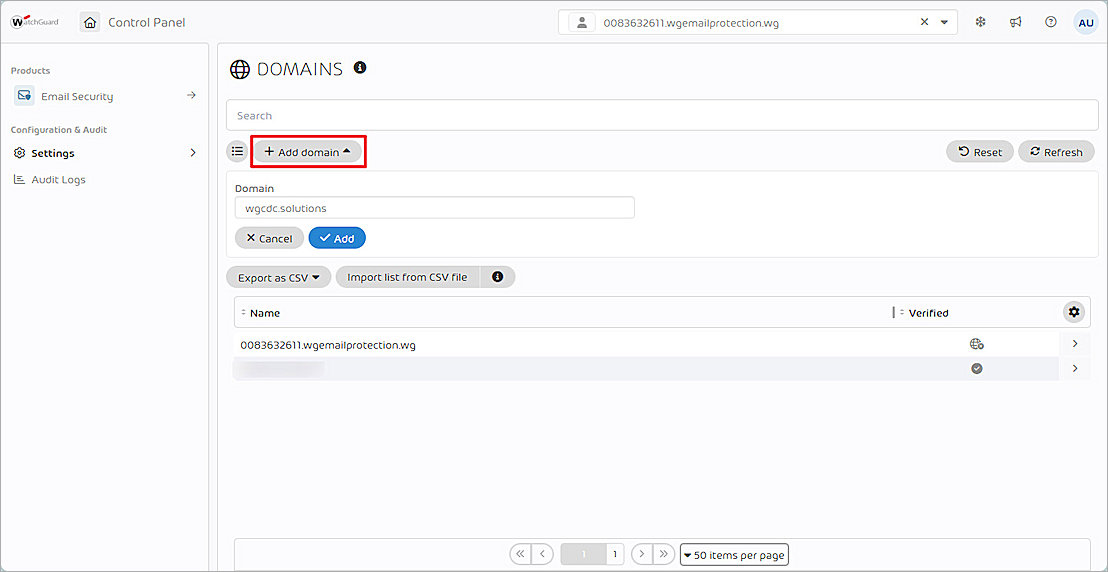
Task: Open the home Control Panel icon
Action: (90, 23)
